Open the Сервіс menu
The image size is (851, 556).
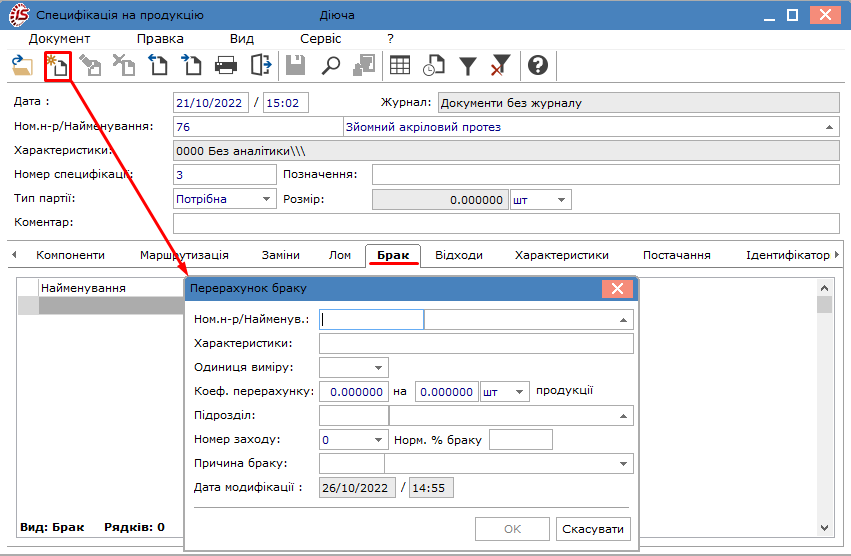coord(320,39)
